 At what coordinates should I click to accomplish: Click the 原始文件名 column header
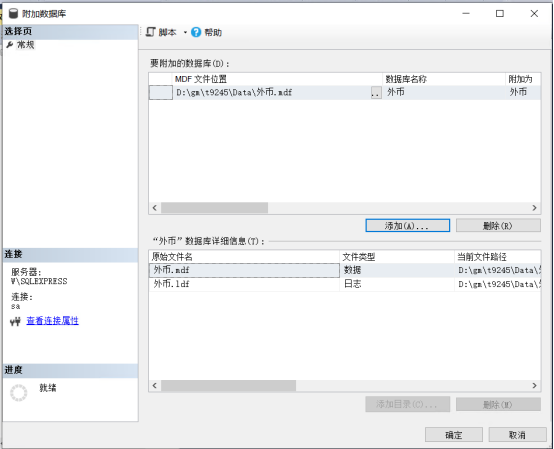point(244,257)
